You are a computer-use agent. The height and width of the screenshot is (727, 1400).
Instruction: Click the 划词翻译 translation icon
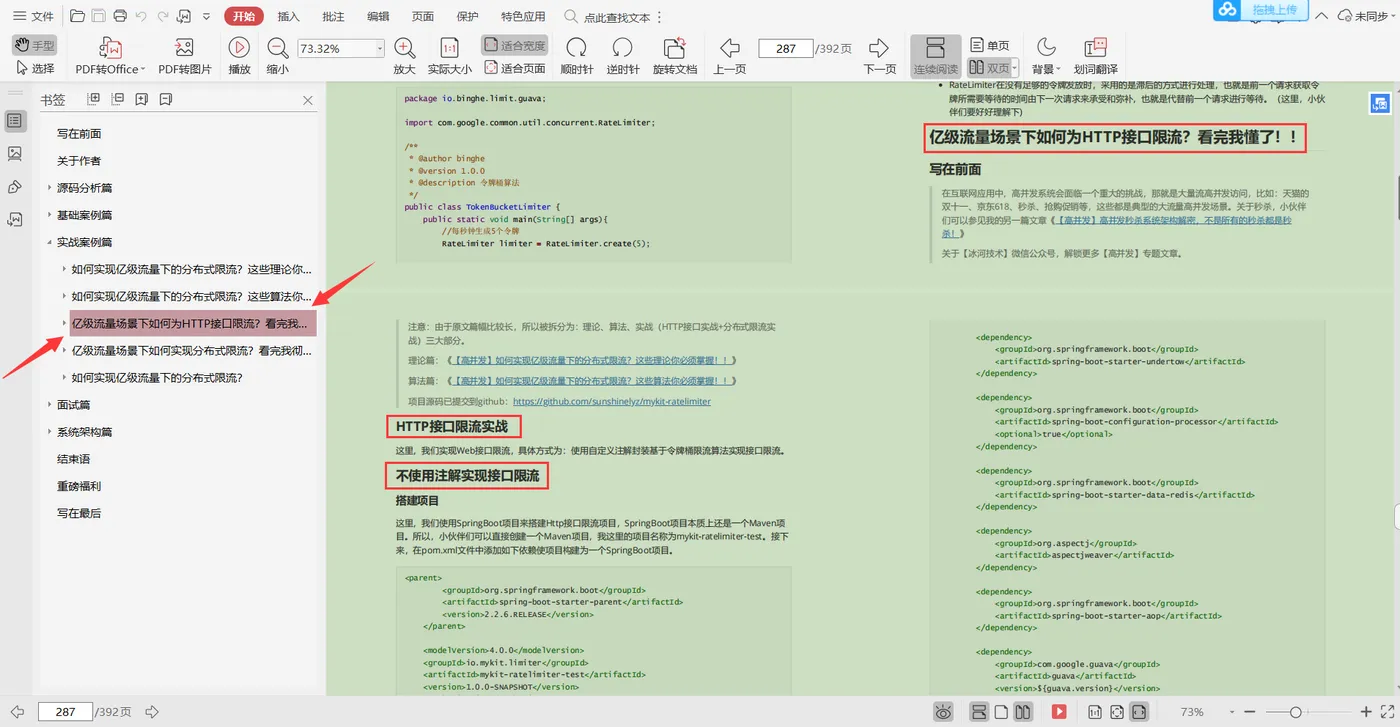1095,48
